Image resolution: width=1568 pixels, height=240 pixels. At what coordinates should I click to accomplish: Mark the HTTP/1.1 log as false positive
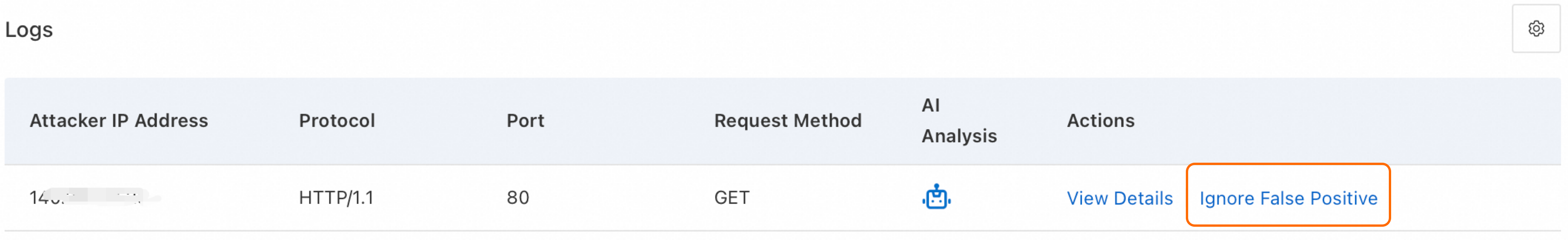1287,198
